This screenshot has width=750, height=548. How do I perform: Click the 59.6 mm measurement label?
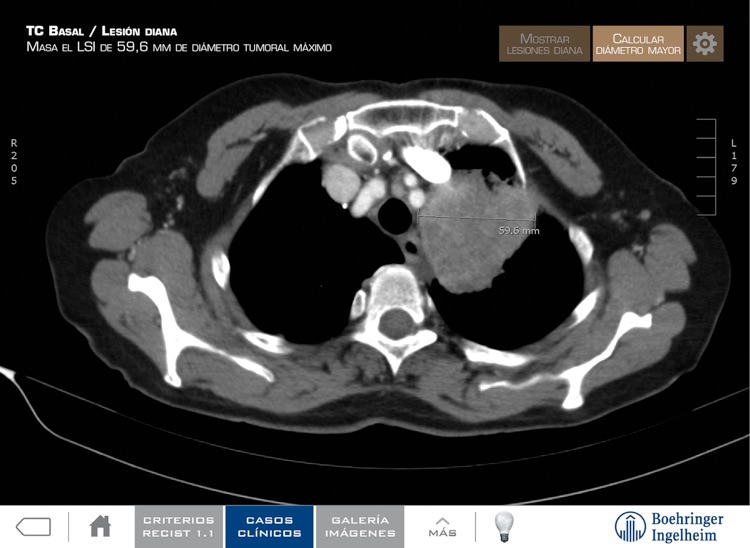tap(519, 230)
